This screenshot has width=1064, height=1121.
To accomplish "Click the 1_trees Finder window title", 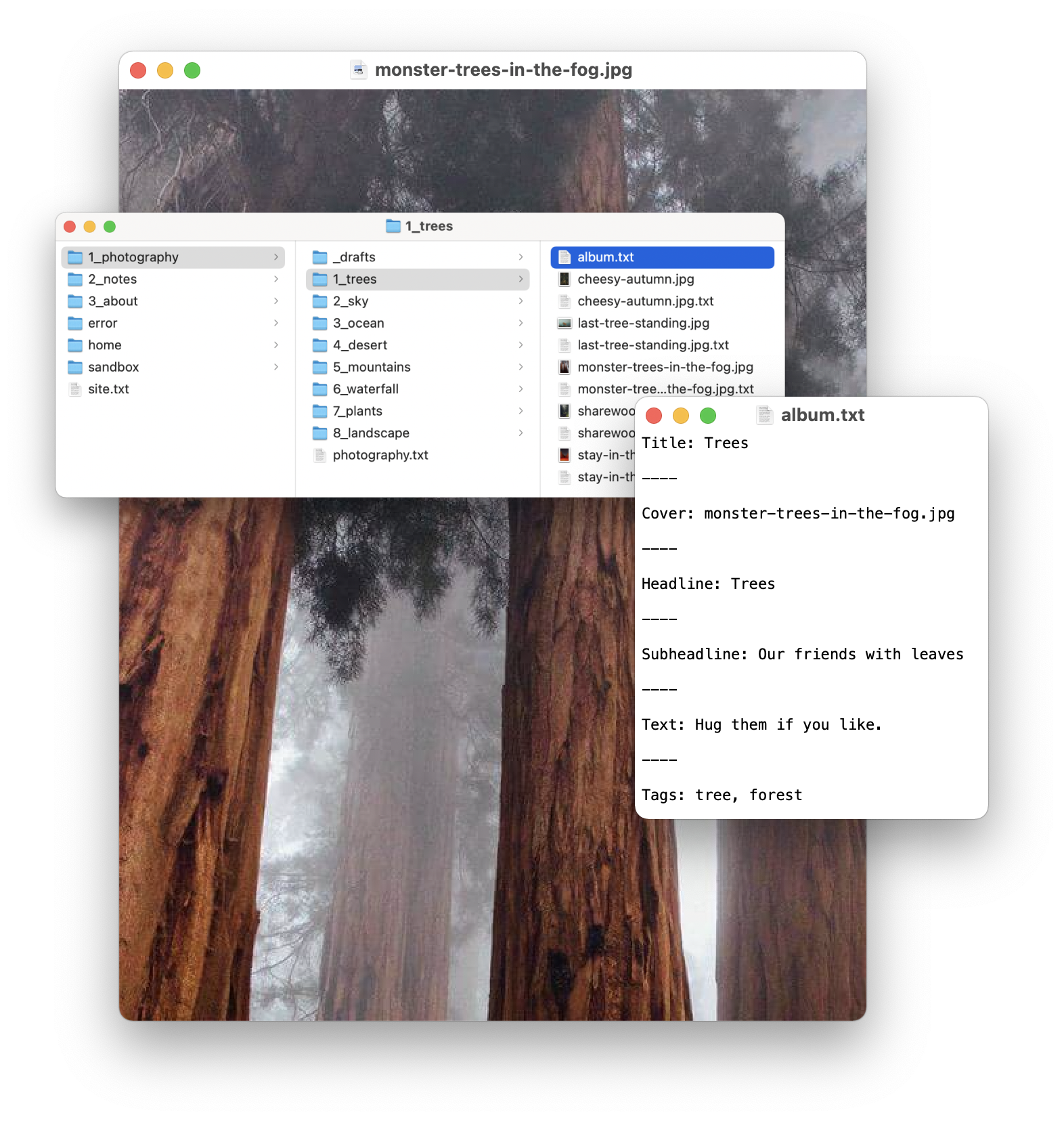I will click(x=429, y=226).
